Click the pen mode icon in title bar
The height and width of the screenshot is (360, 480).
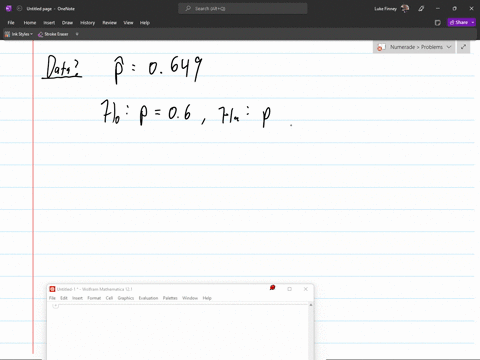pos(421,9)
